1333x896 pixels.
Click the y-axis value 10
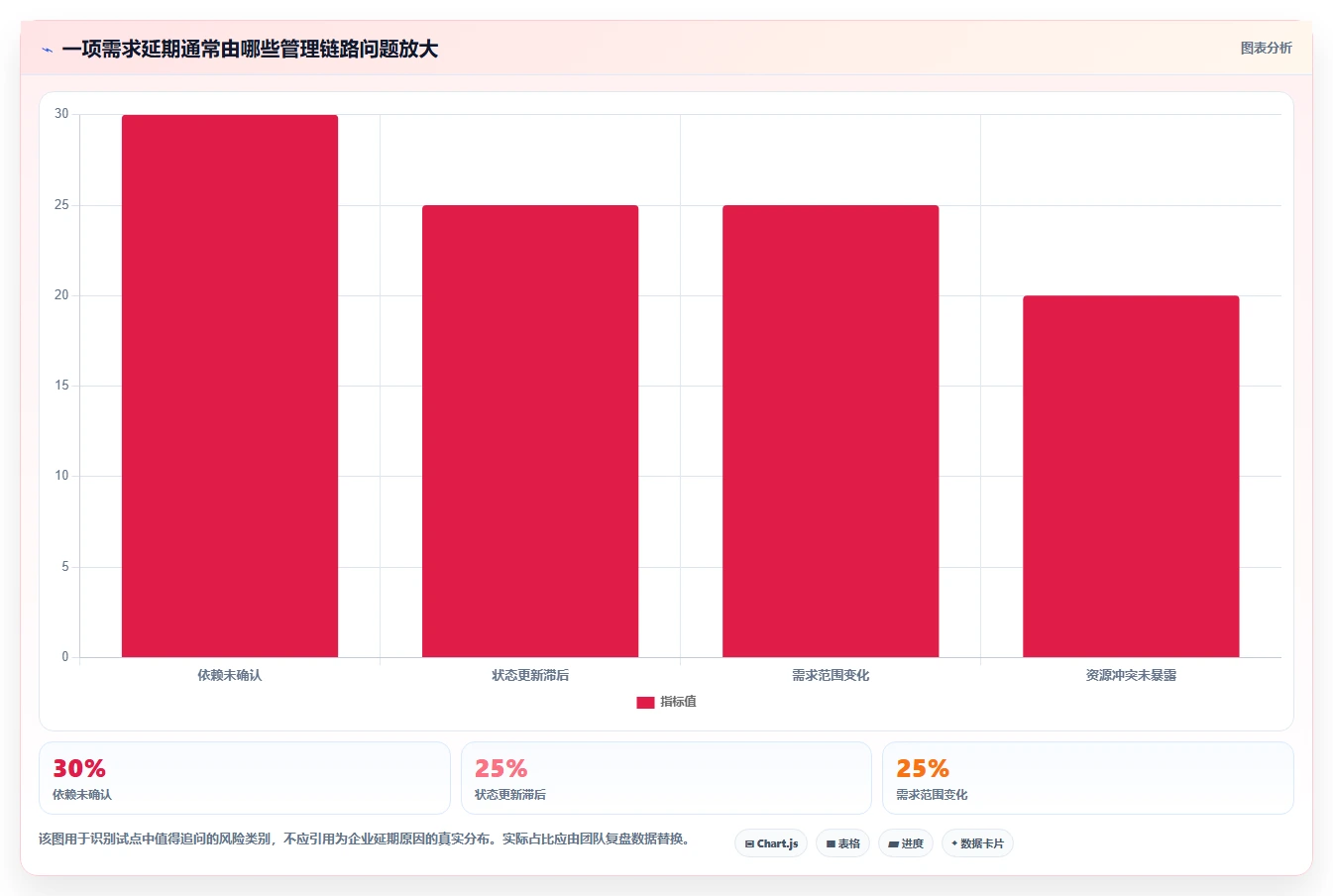click(62, 476)
